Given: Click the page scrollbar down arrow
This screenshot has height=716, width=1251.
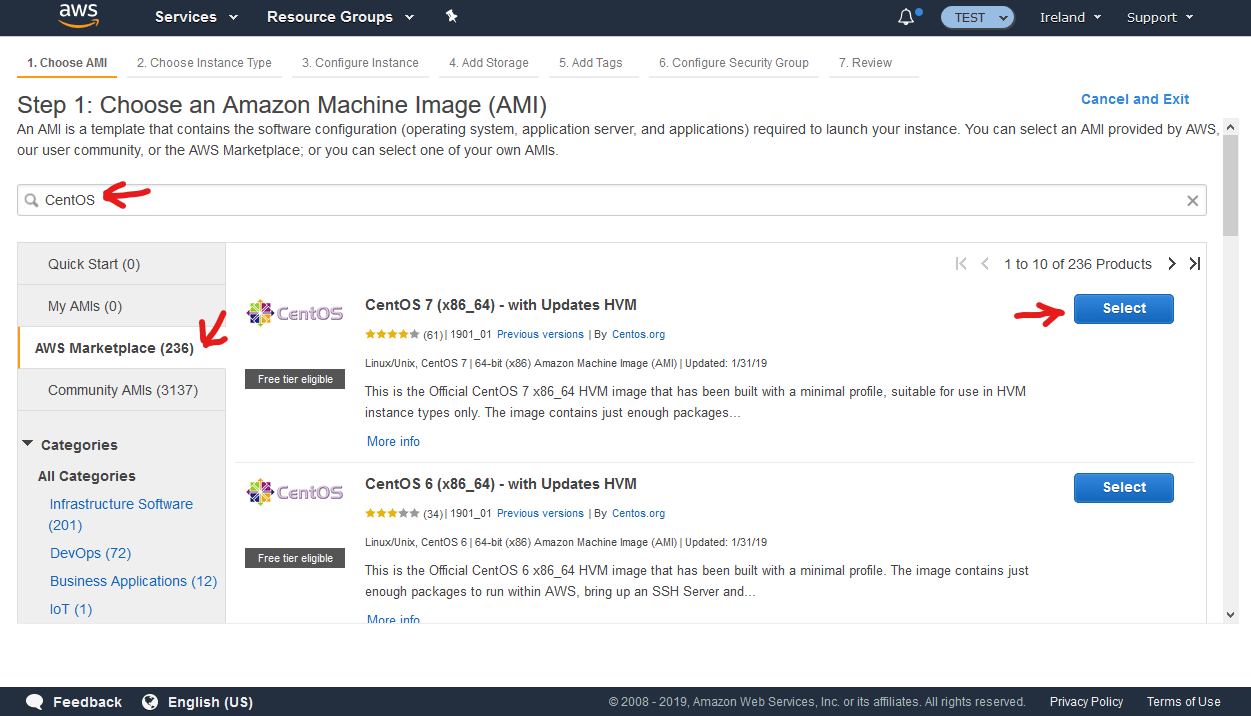Looking at the screenshot, I should (1230, 615).
